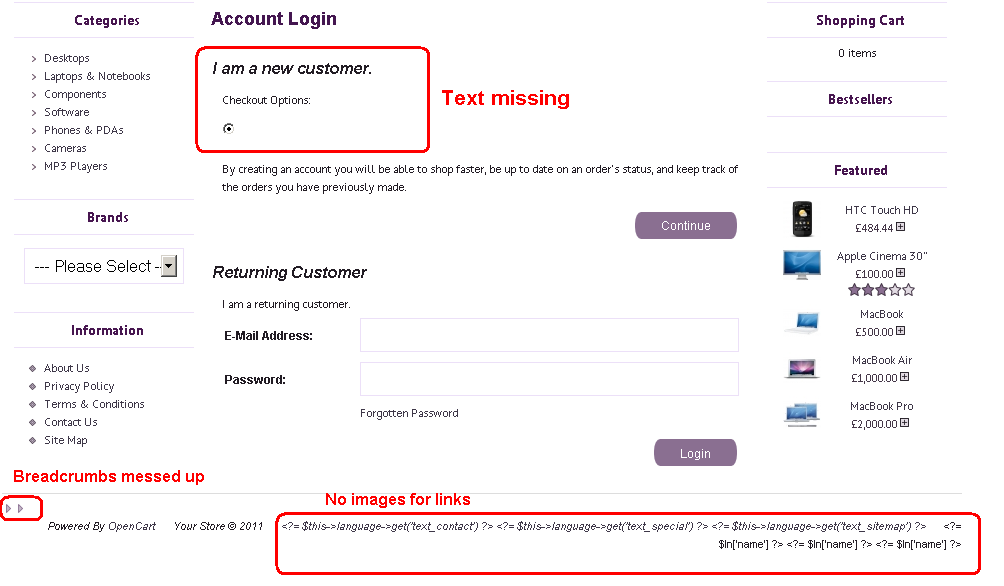Screen dimensions: 1004x586
Task: Open the MP3 Players category
Action: (76, 167)
